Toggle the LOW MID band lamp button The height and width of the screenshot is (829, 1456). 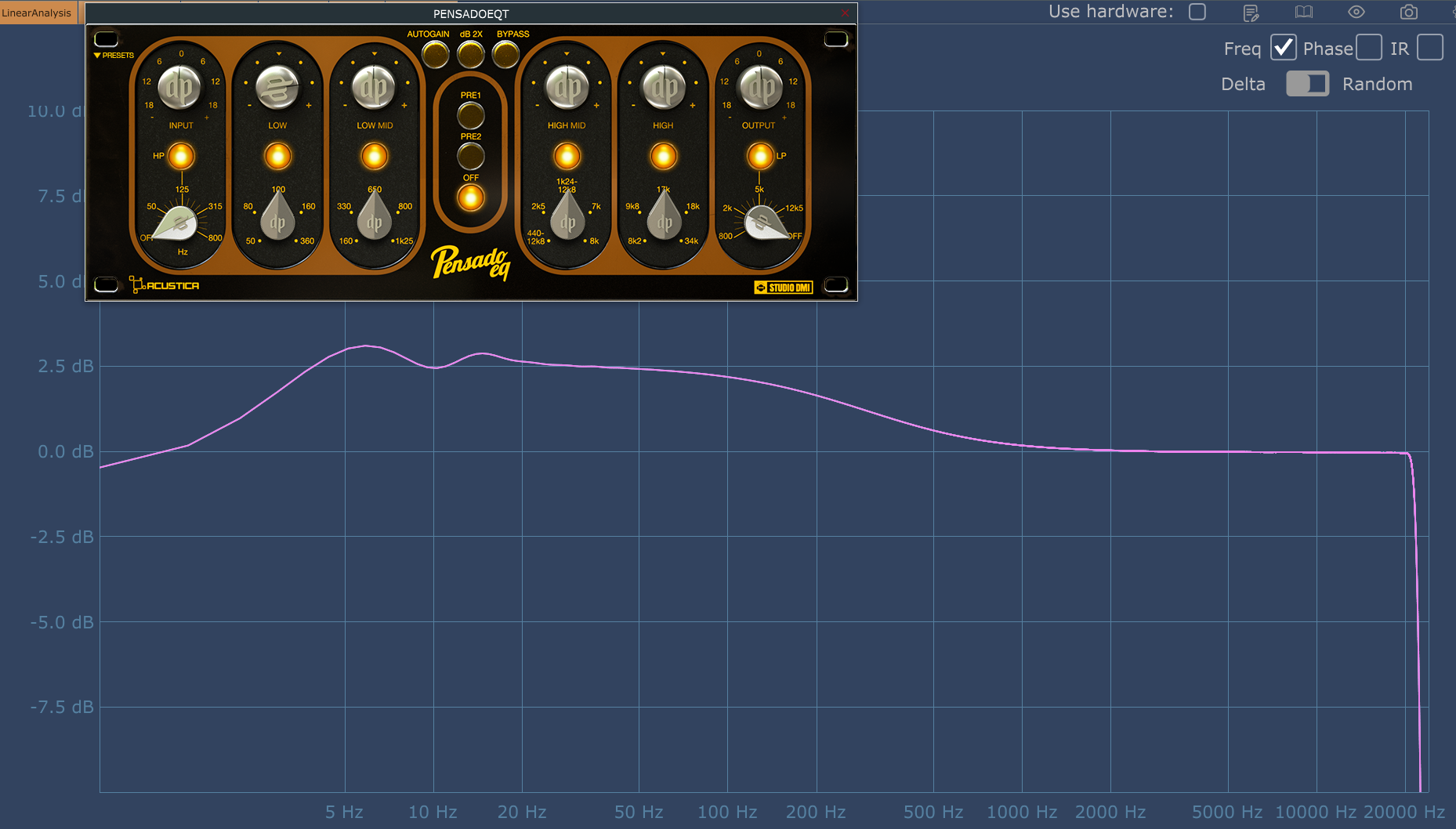(375, 157)
